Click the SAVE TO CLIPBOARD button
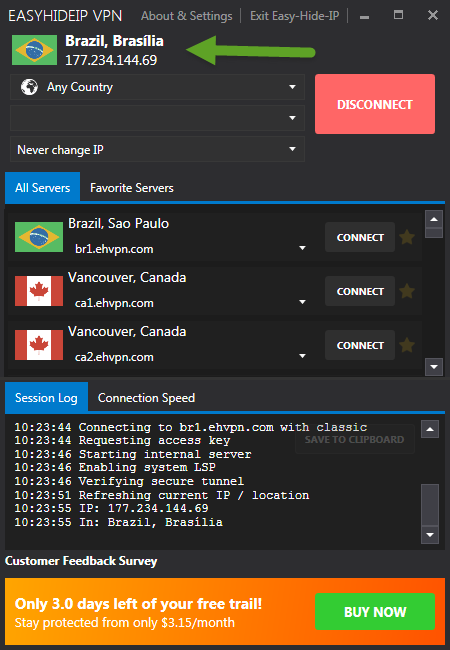This screenshot has width=450, height=650. [355, 439]
